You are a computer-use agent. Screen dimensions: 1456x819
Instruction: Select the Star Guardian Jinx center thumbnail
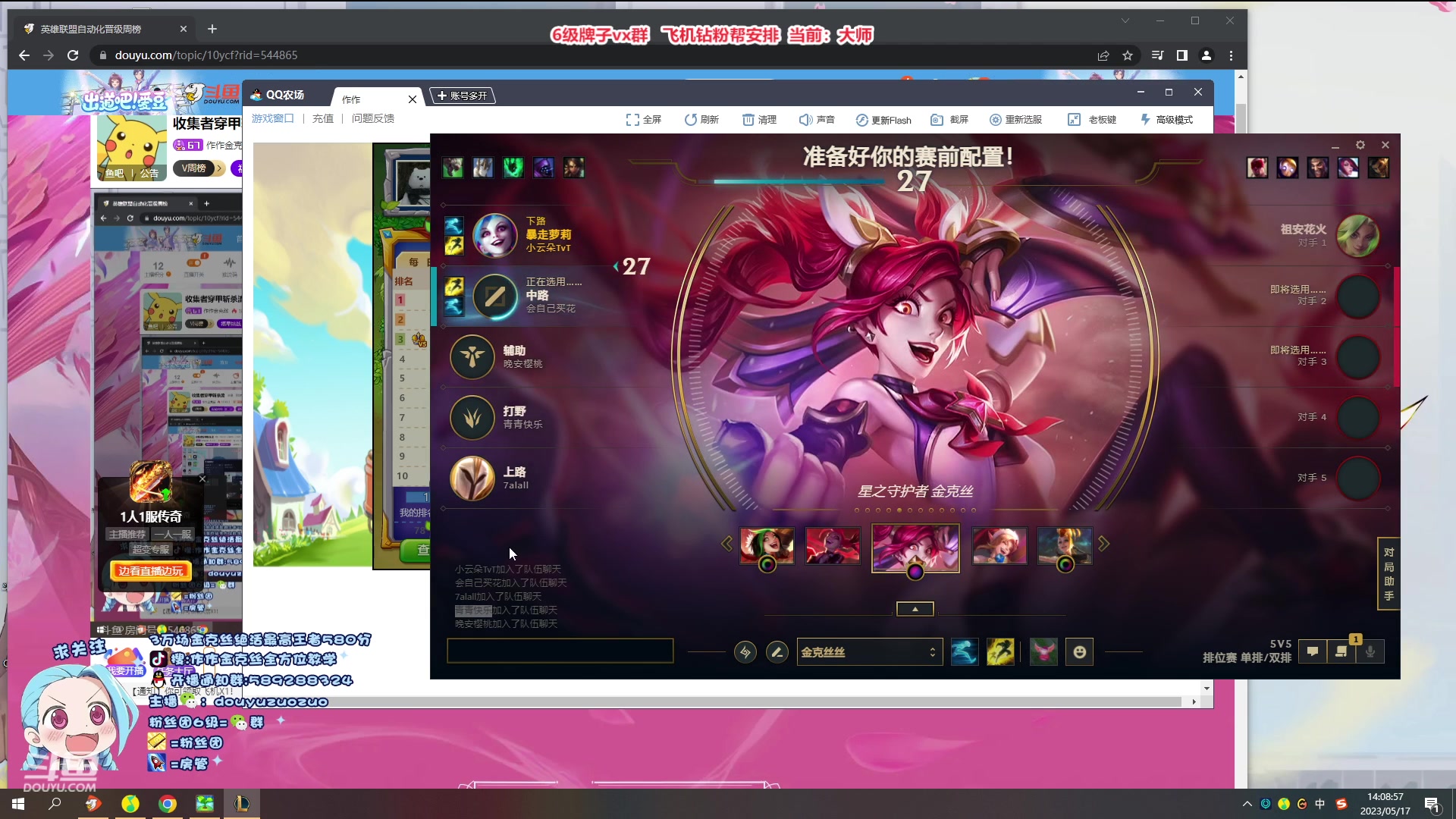pyautogui.click(x=915, y=547)
